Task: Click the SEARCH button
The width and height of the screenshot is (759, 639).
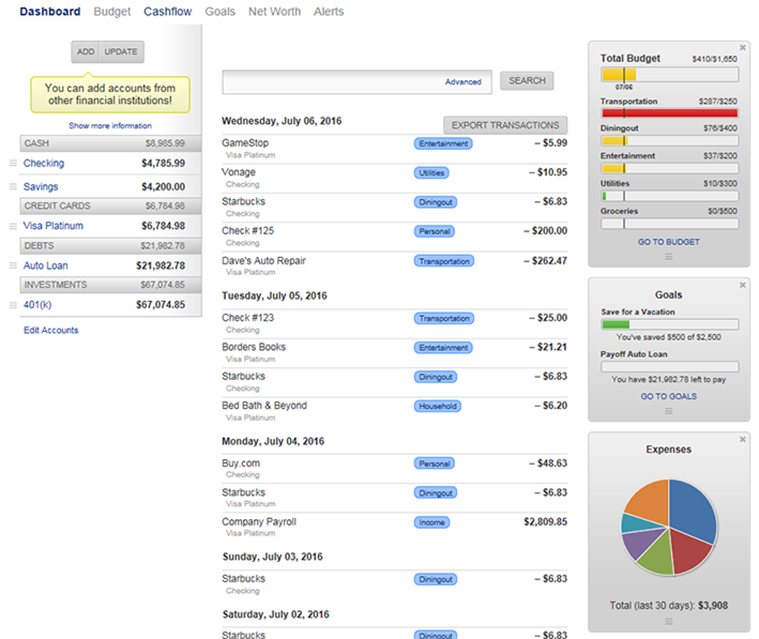Action: (x=527, y=81)
